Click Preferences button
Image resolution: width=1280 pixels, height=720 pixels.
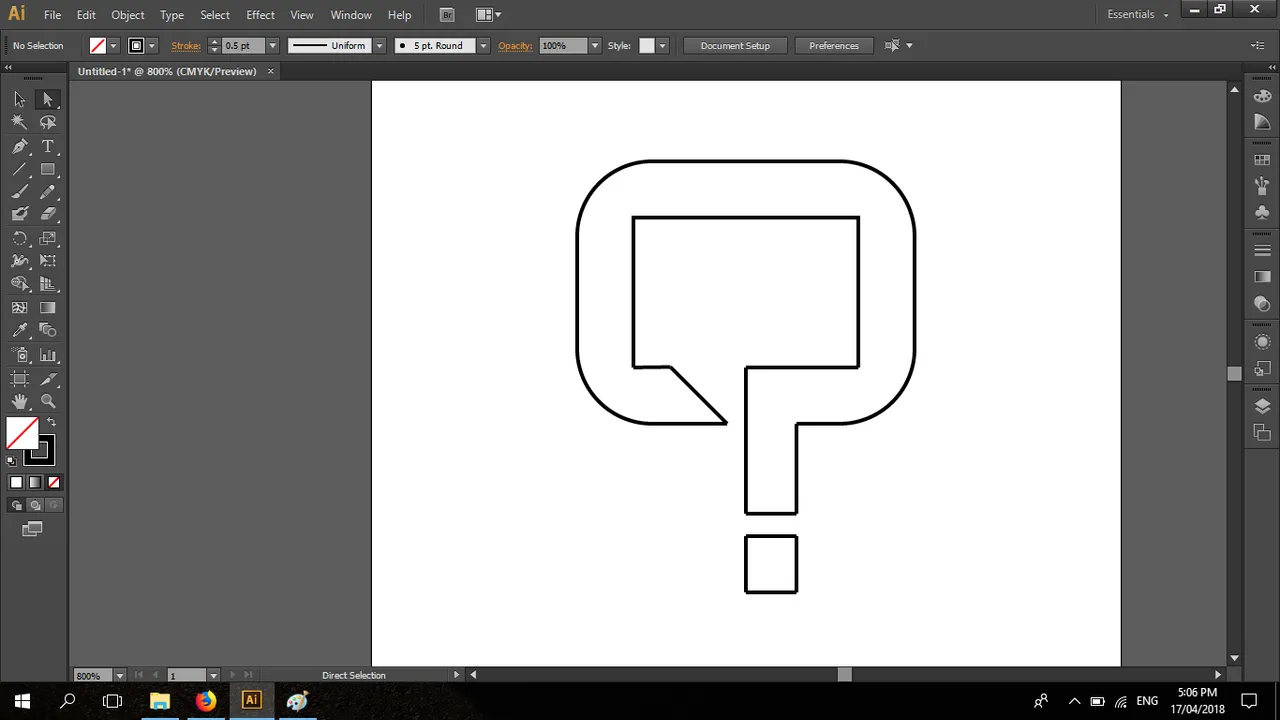click(x=834, y=46)
